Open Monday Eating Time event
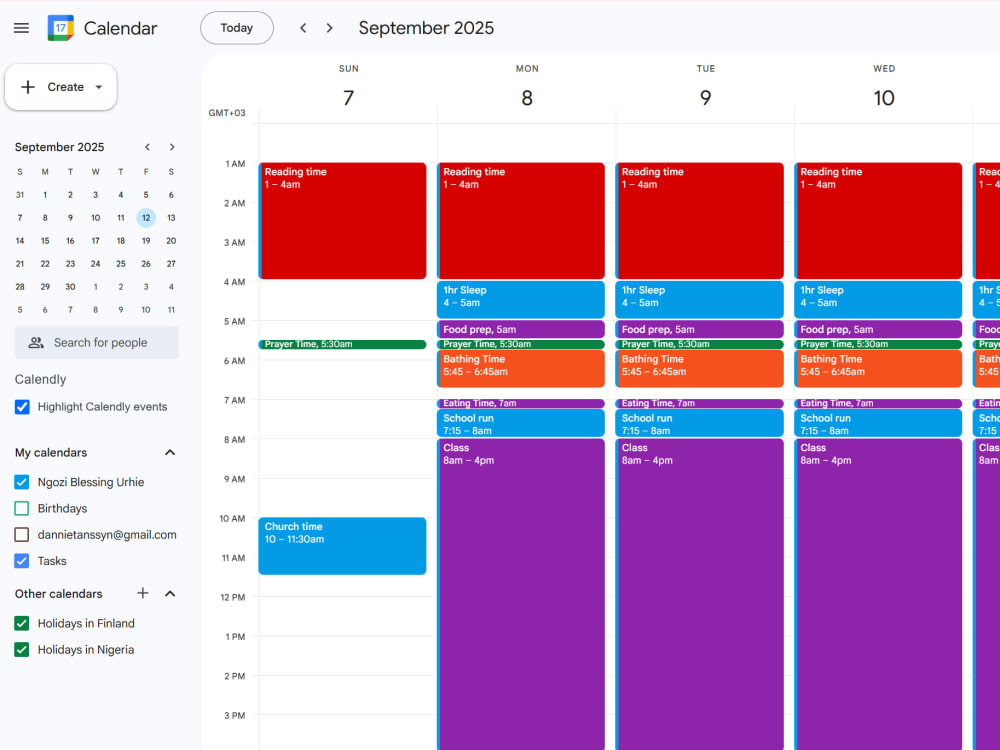Viewport: 1000px width, 750px height. click(521, 403)
